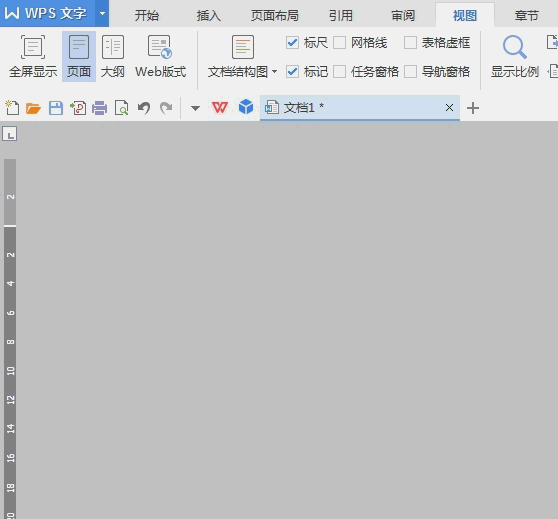Click the Save floppy disk icon
The image size is (558, 519).
pos(56,108)
